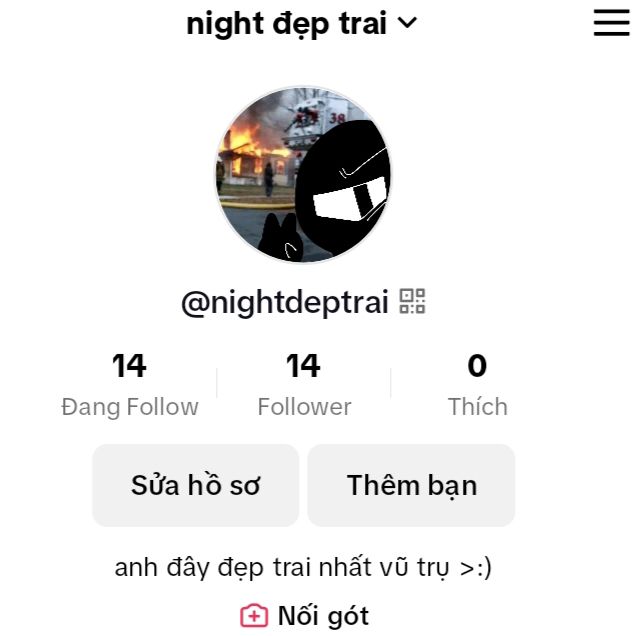This screenshot has height=636, width=636.
Task: Click the Sửa hồ sơ button
Action: [196, 485]
